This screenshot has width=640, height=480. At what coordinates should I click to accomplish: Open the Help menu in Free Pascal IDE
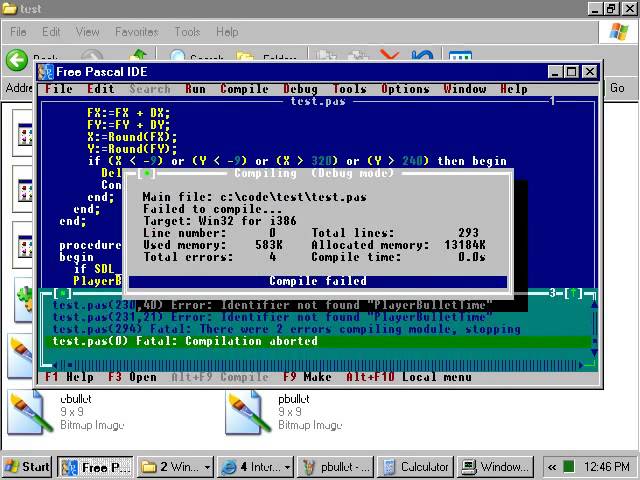pos(514,89)
